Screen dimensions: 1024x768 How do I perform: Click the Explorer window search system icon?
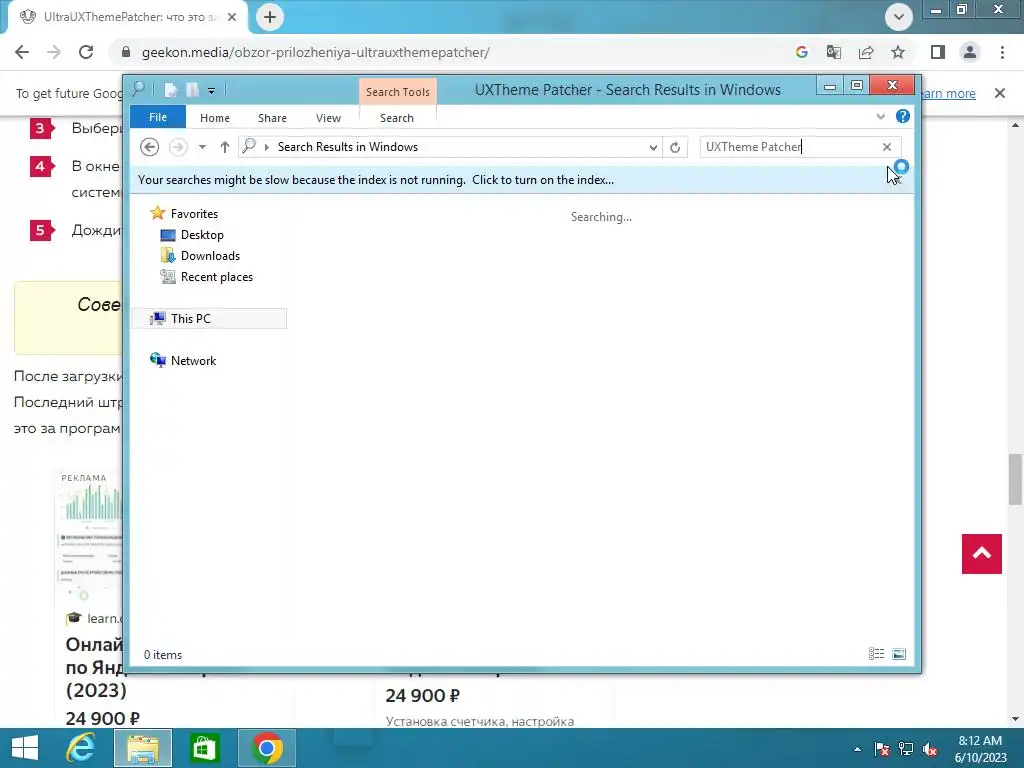tap(138, 89)
